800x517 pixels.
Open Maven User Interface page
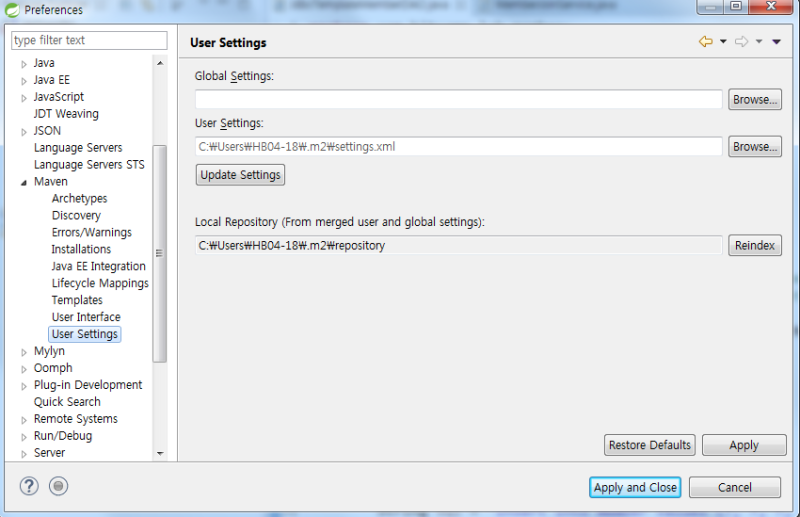86,317
